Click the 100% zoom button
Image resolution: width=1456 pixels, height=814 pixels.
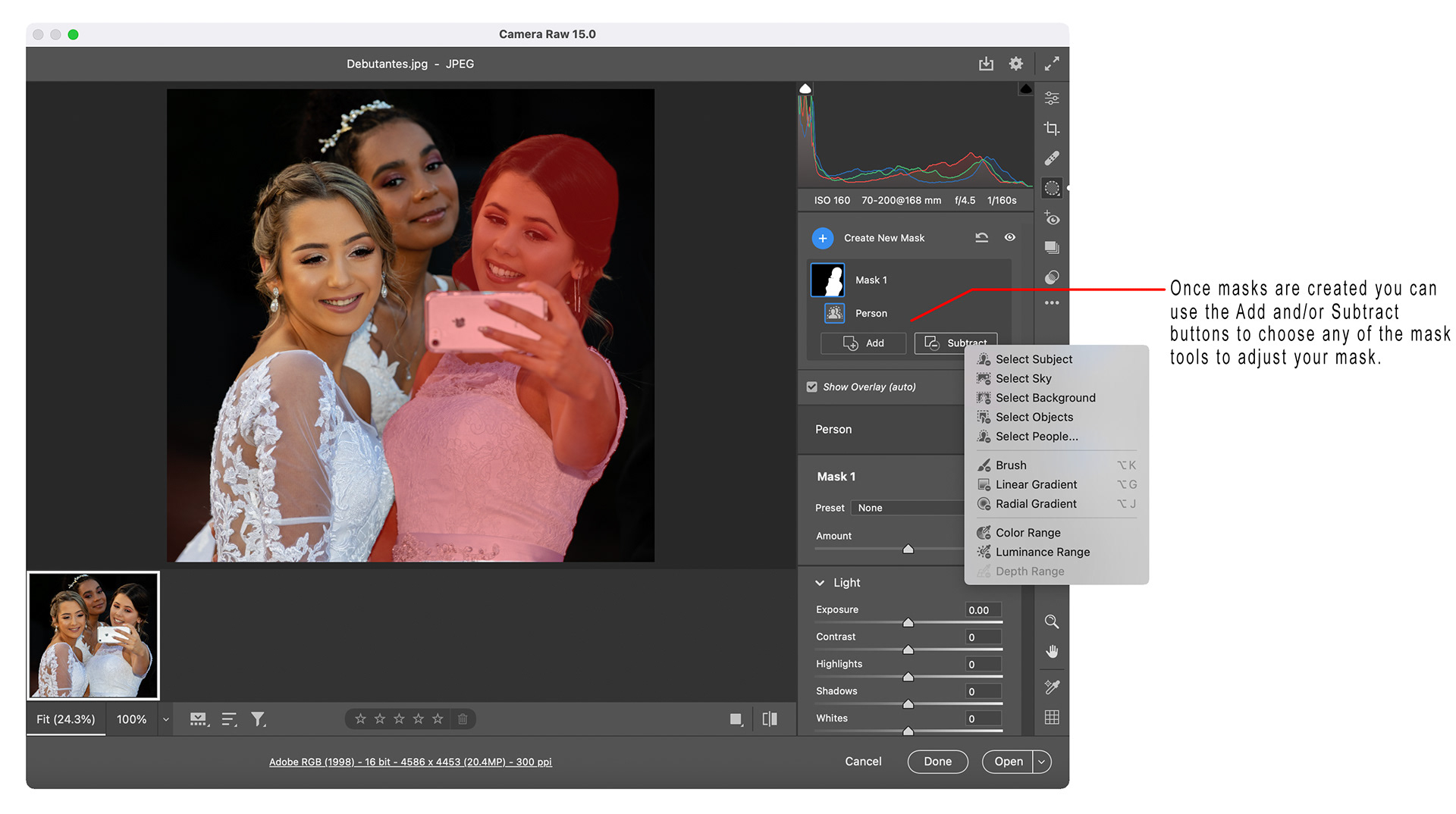pyautogui.click(x=131, y=719)
